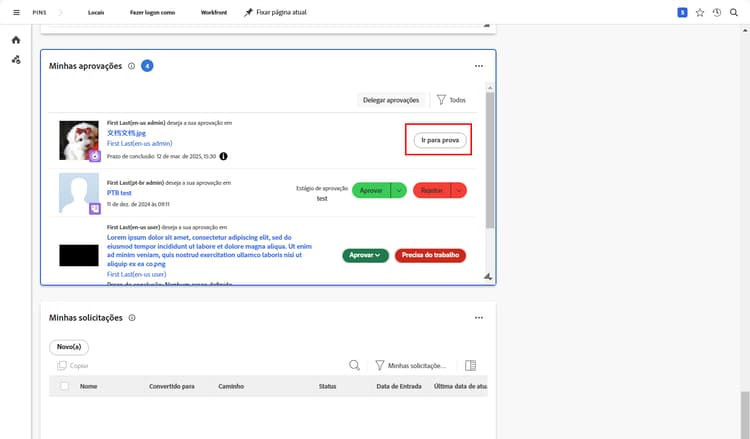750x439 pixels.
Task: Click the dog photo thumbnail
Action: [x=78, y=140]
